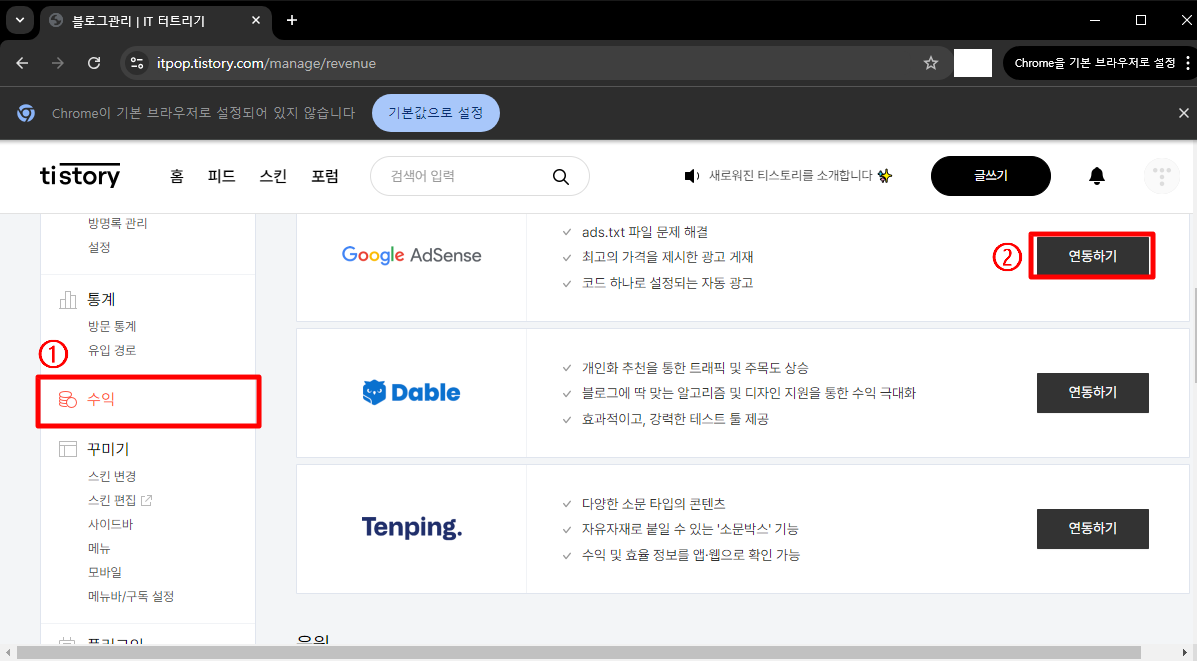The height and width of the screenshot is (661, 1197).
Task: Open site information icon in the address bar
Action: tap(137, 63)
